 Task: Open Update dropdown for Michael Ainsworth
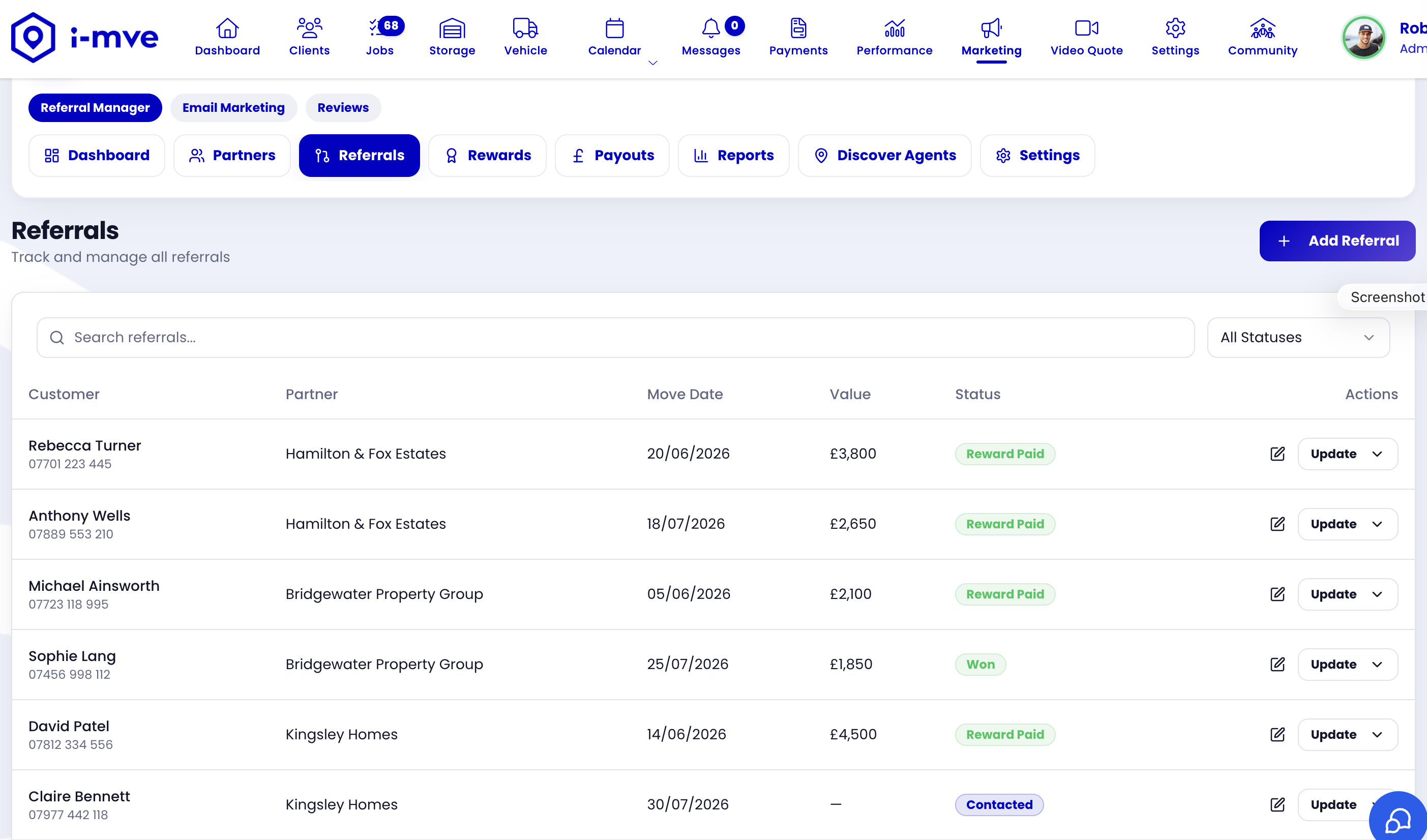click(x=1347, y=594)
